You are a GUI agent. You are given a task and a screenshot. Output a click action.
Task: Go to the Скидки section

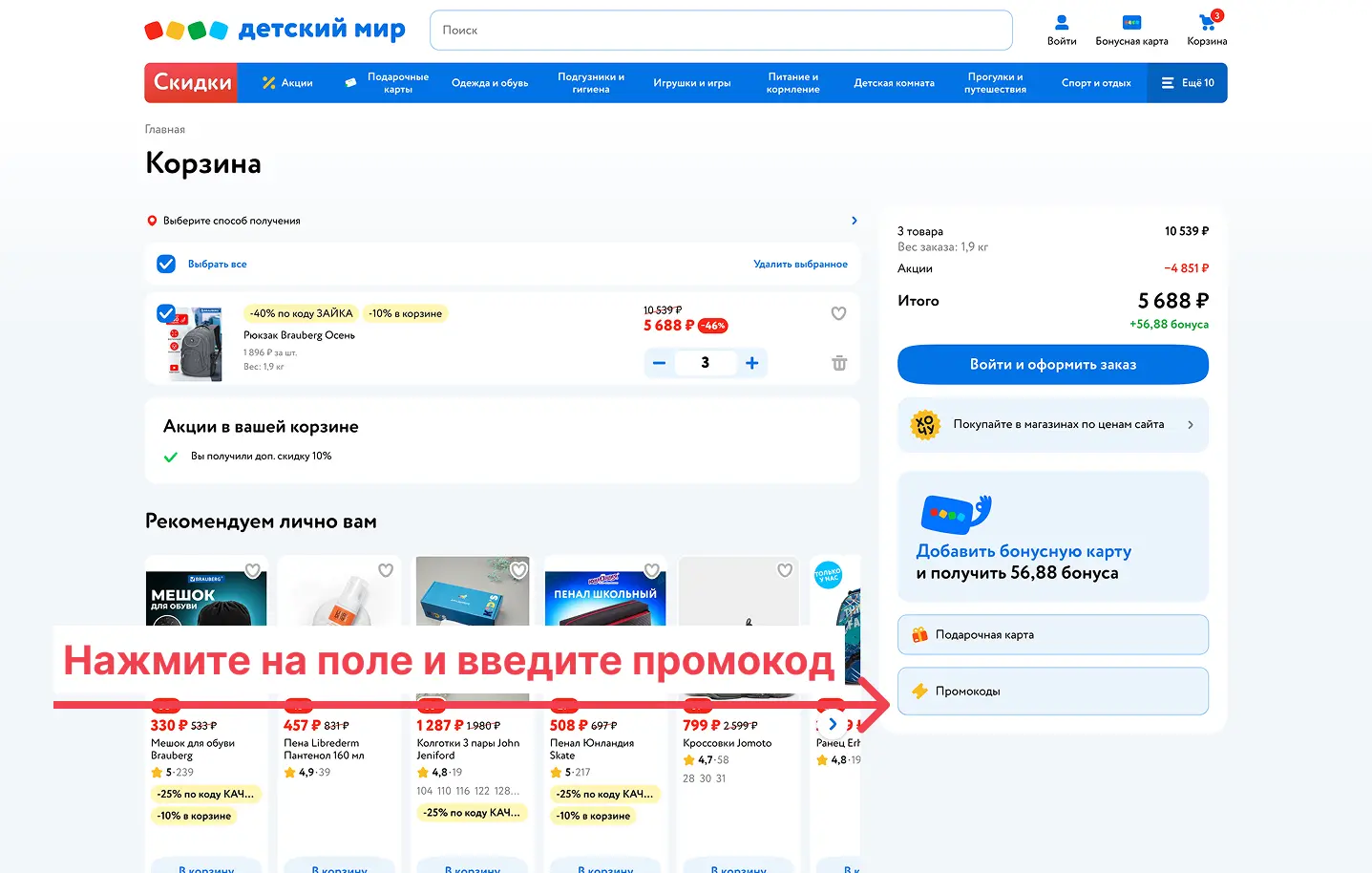(191, 83)
